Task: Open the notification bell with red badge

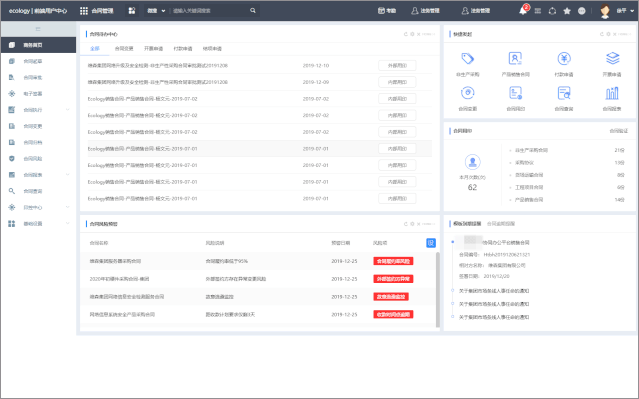Action: pyautogui.click(x=523, y=10)
